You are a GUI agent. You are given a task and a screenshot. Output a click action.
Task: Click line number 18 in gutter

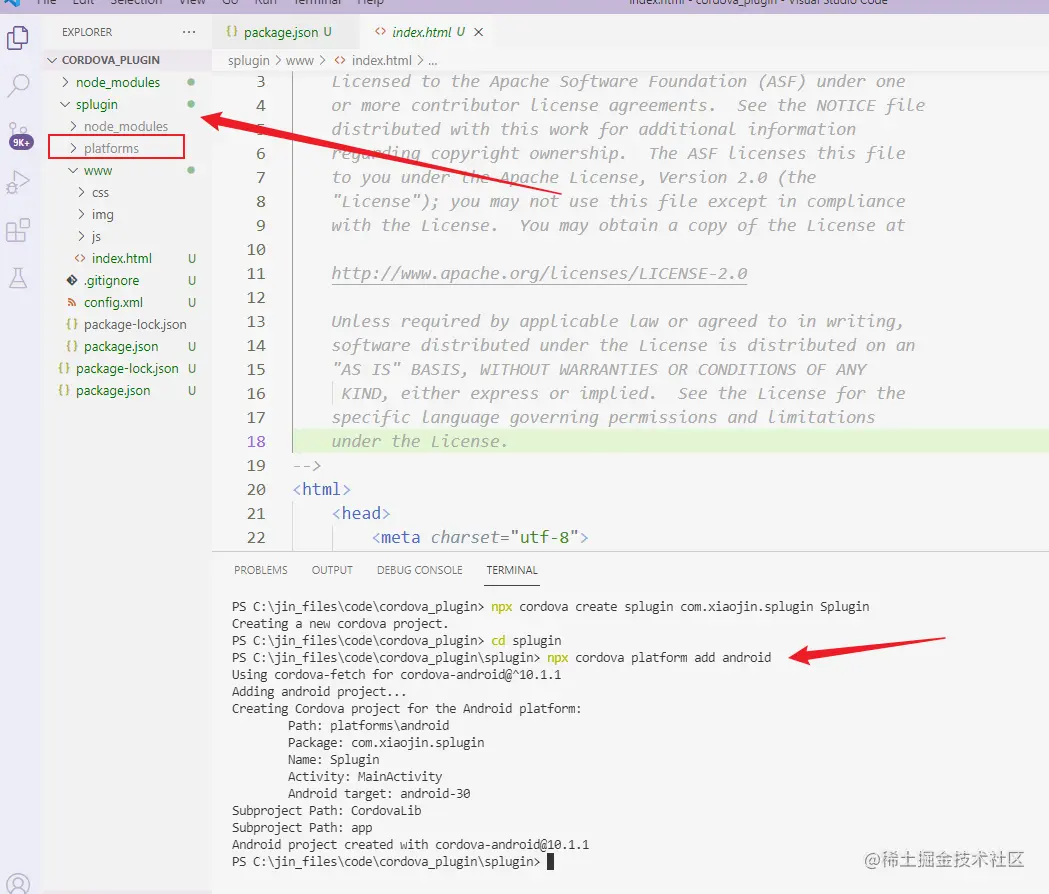[256, 442]
